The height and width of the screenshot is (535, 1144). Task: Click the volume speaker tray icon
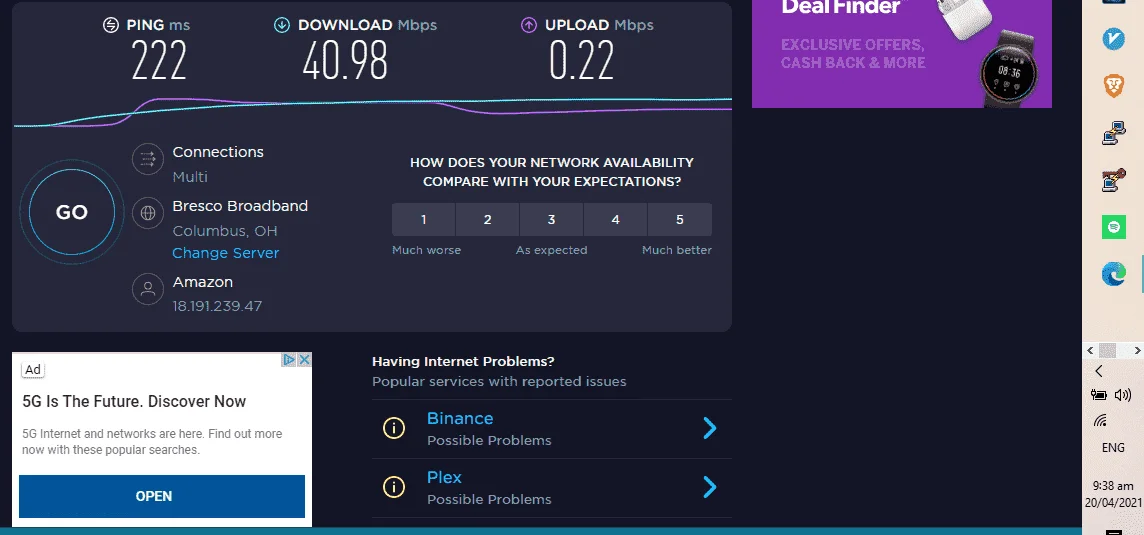(1123, 396)
